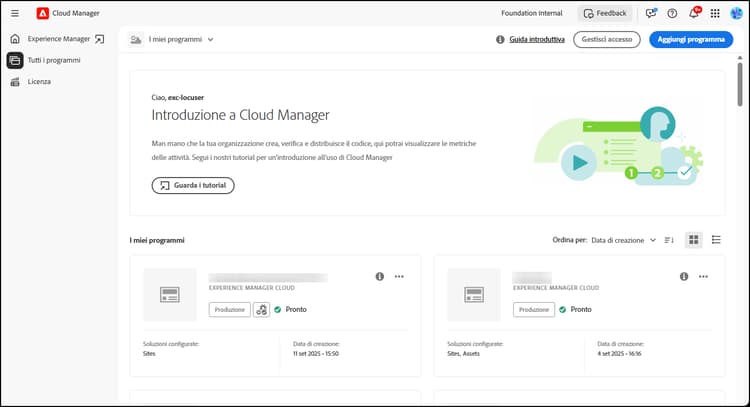Open the chat feedback bubble icon
Image resolution: width=750 pixels, height=407 pixels.
point(651,13)
